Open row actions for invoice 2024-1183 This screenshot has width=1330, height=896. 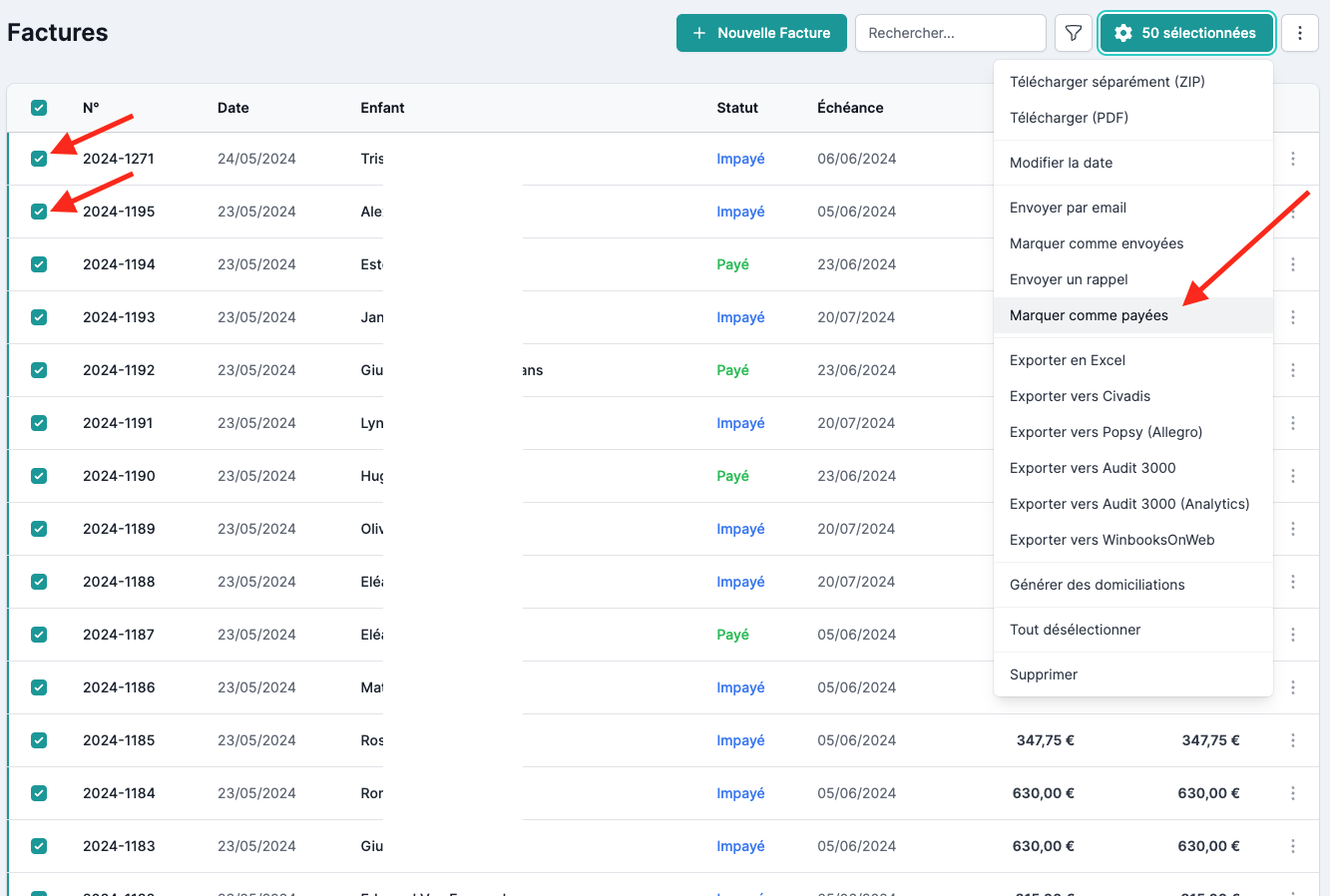pyautogui.click(x=1292, y=846)
